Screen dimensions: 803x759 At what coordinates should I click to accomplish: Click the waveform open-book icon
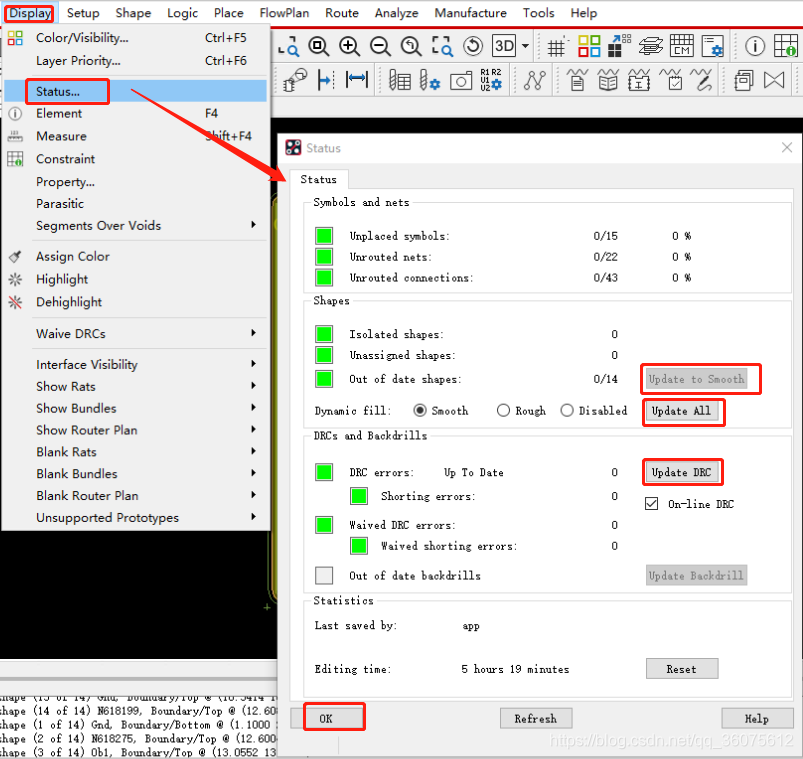608,80
